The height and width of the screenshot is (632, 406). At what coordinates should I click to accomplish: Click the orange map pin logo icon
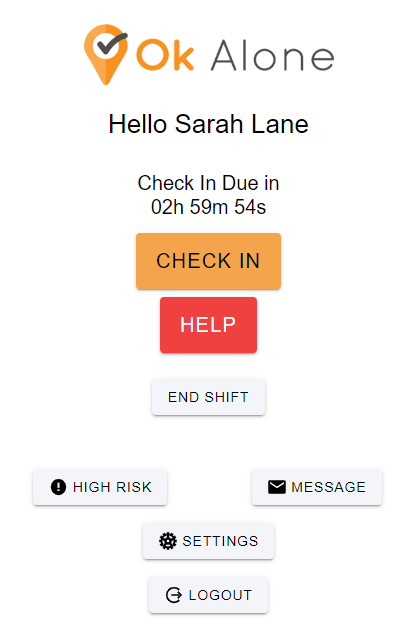click(106, 54)
